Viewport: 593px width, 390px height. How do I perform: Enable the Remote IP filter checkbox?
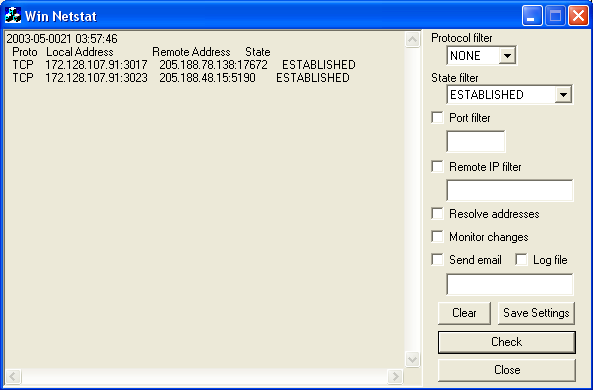point(437,167)
